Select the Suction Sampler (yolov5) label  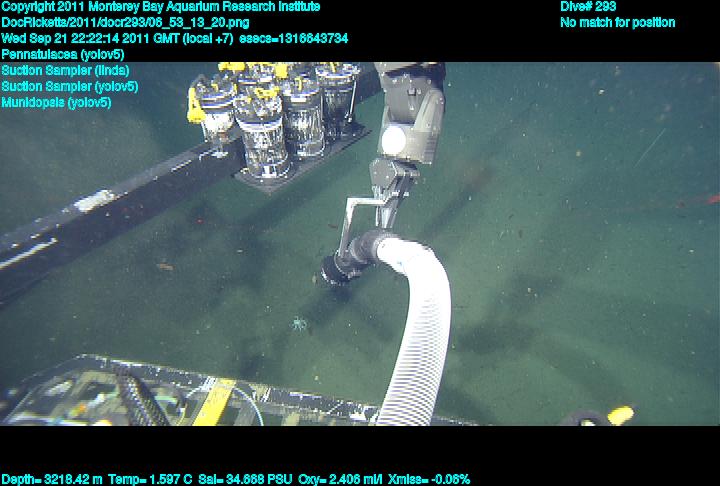point(70,86)
